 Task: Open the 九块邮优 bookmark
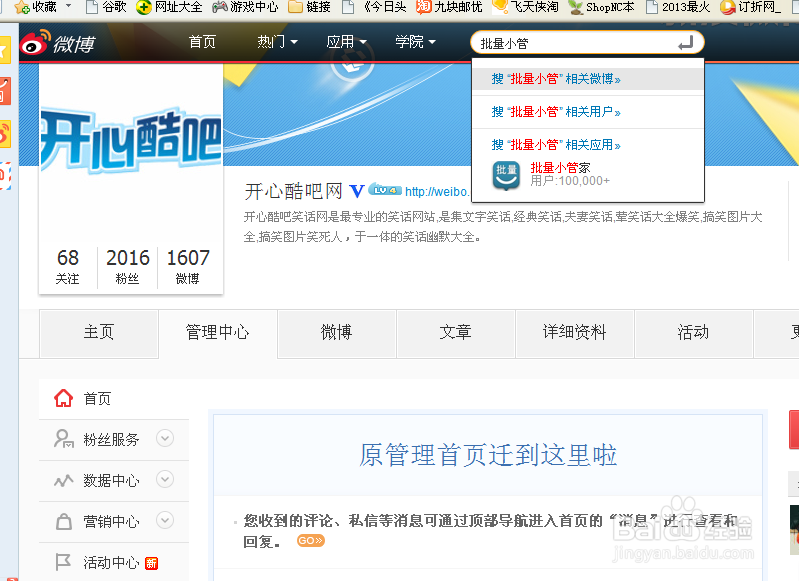[x=449, y=7]
